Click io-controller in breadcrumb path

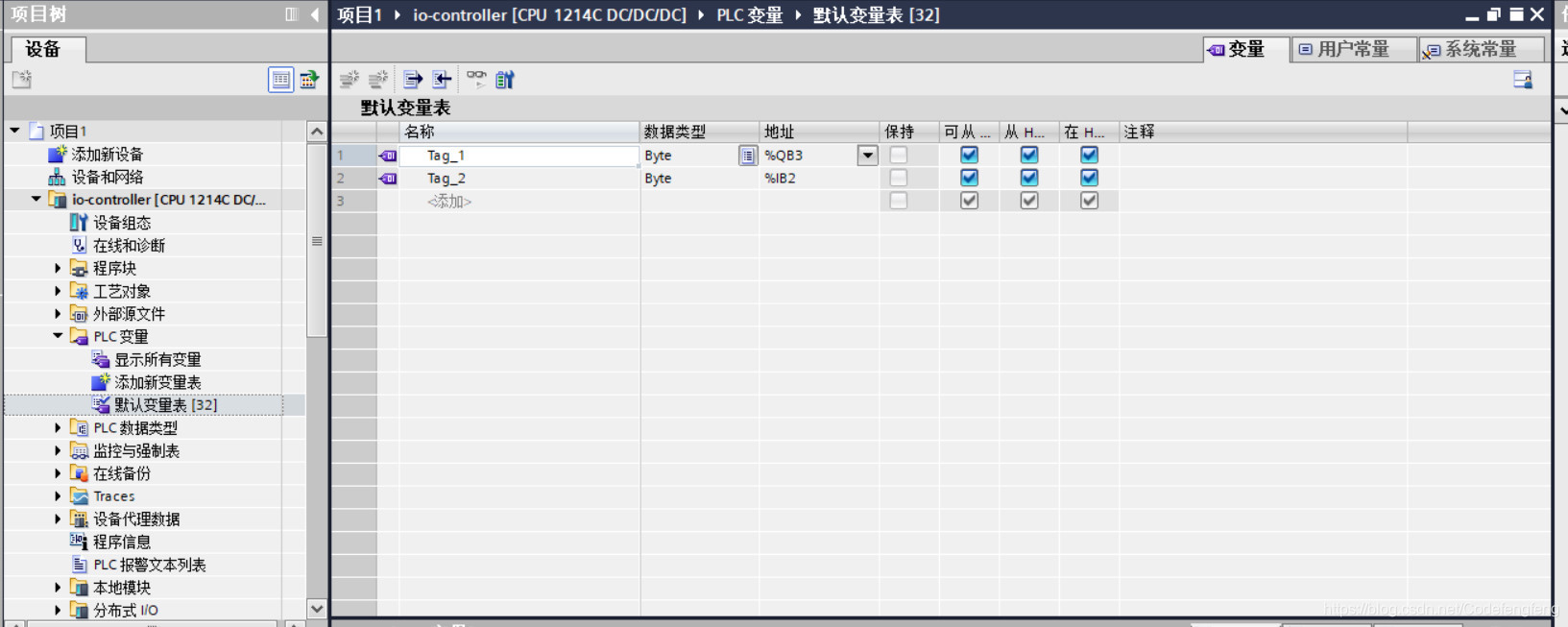[549, 15]
